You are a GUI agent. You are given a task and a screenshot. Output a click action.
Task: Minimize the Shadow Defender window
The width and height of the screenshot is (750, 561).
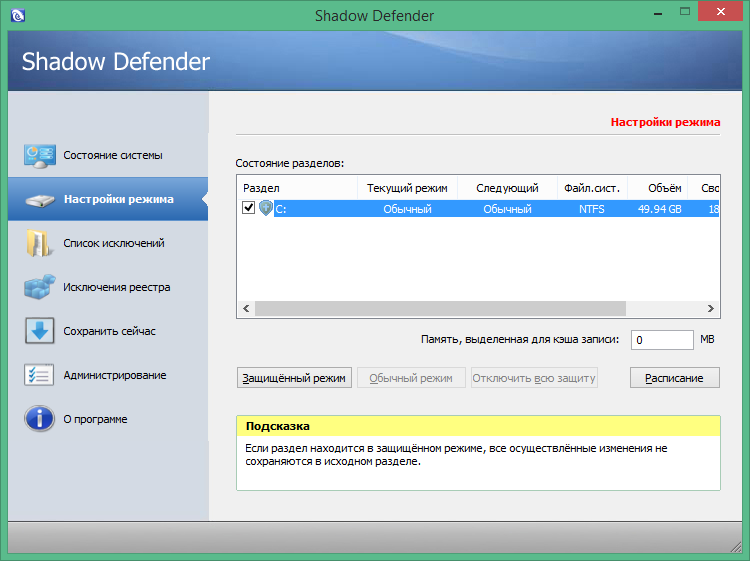click(x=658, y=13)
